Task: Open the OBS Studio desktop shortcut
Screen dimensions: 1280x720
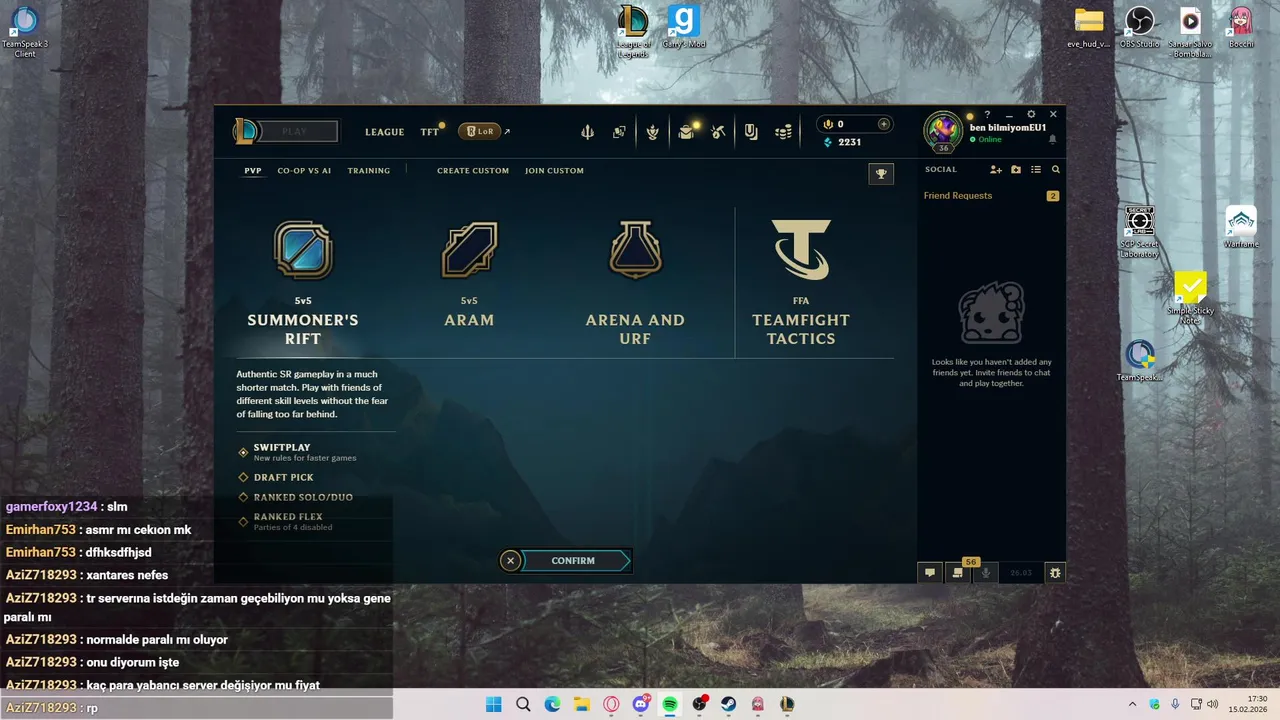Action: 1139,27
